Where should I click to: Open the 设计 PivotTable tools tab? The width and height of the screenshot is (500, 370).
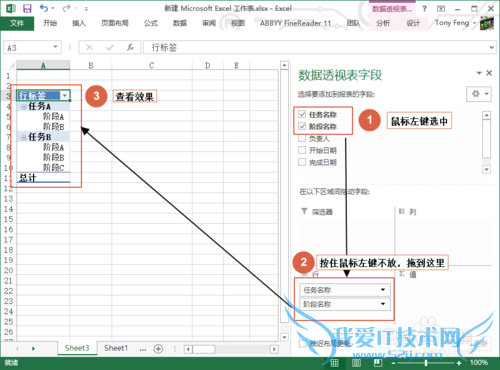pyautogui.click(x=413, y=23)
